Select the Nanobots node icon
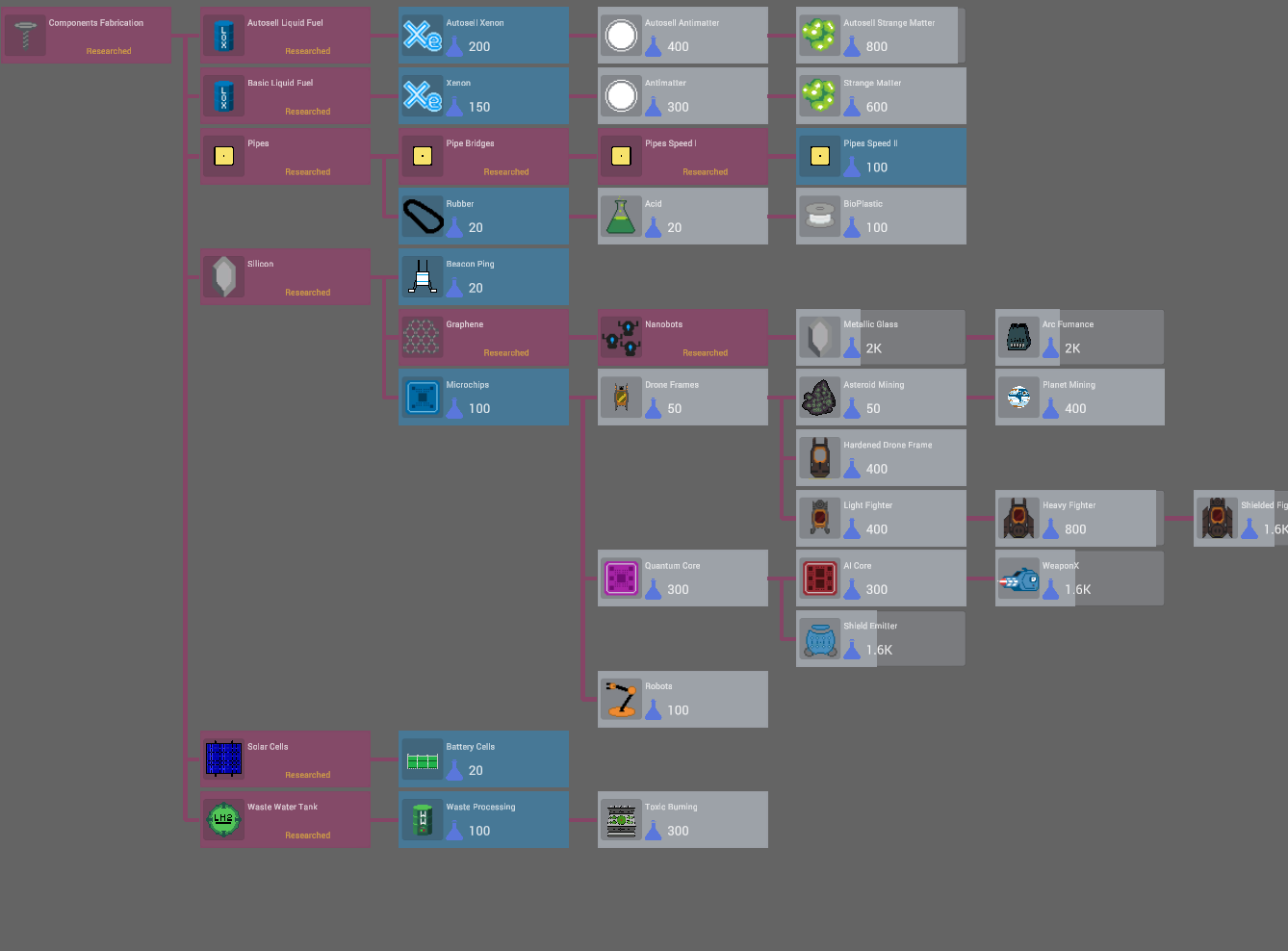 pyautogui.click(x=621, y=337)
